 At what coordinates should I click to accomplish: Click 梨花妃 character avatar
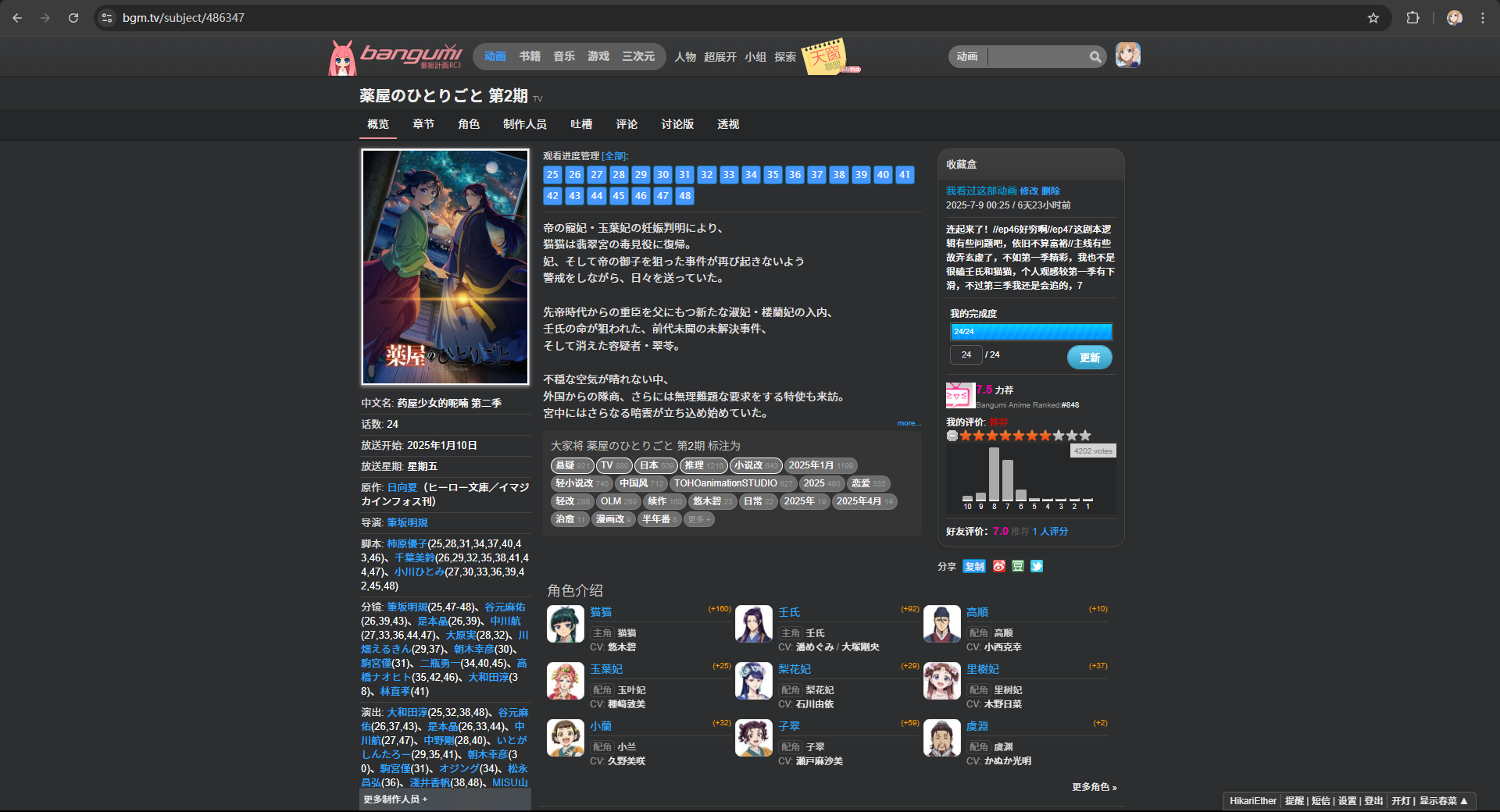(753, 681)
